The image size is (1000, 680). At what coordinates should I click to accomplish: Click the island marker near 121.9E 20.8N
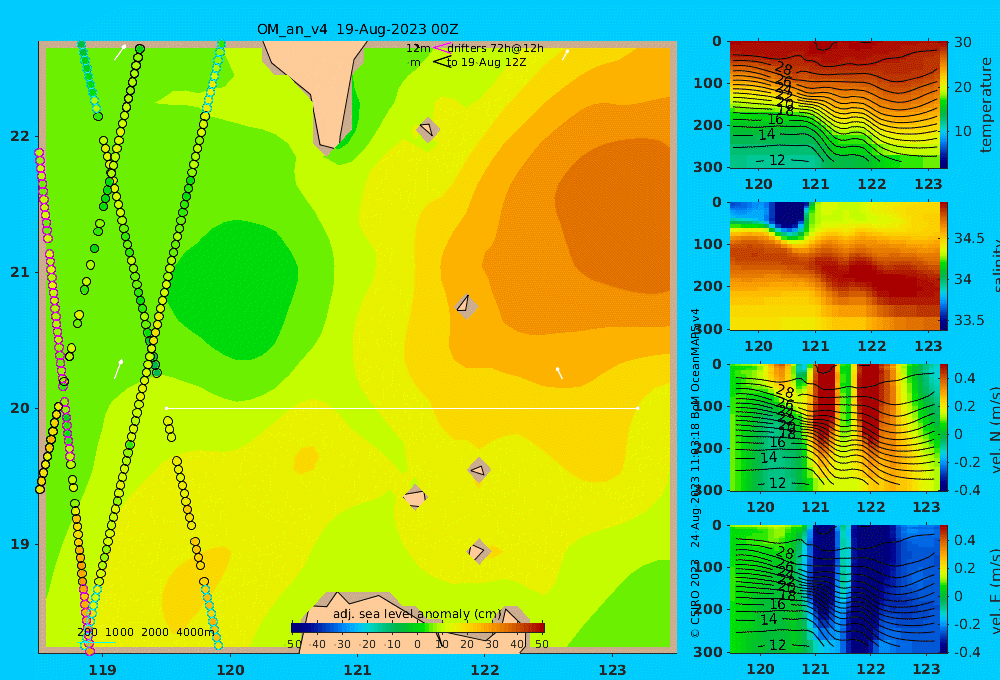[466, 306]
